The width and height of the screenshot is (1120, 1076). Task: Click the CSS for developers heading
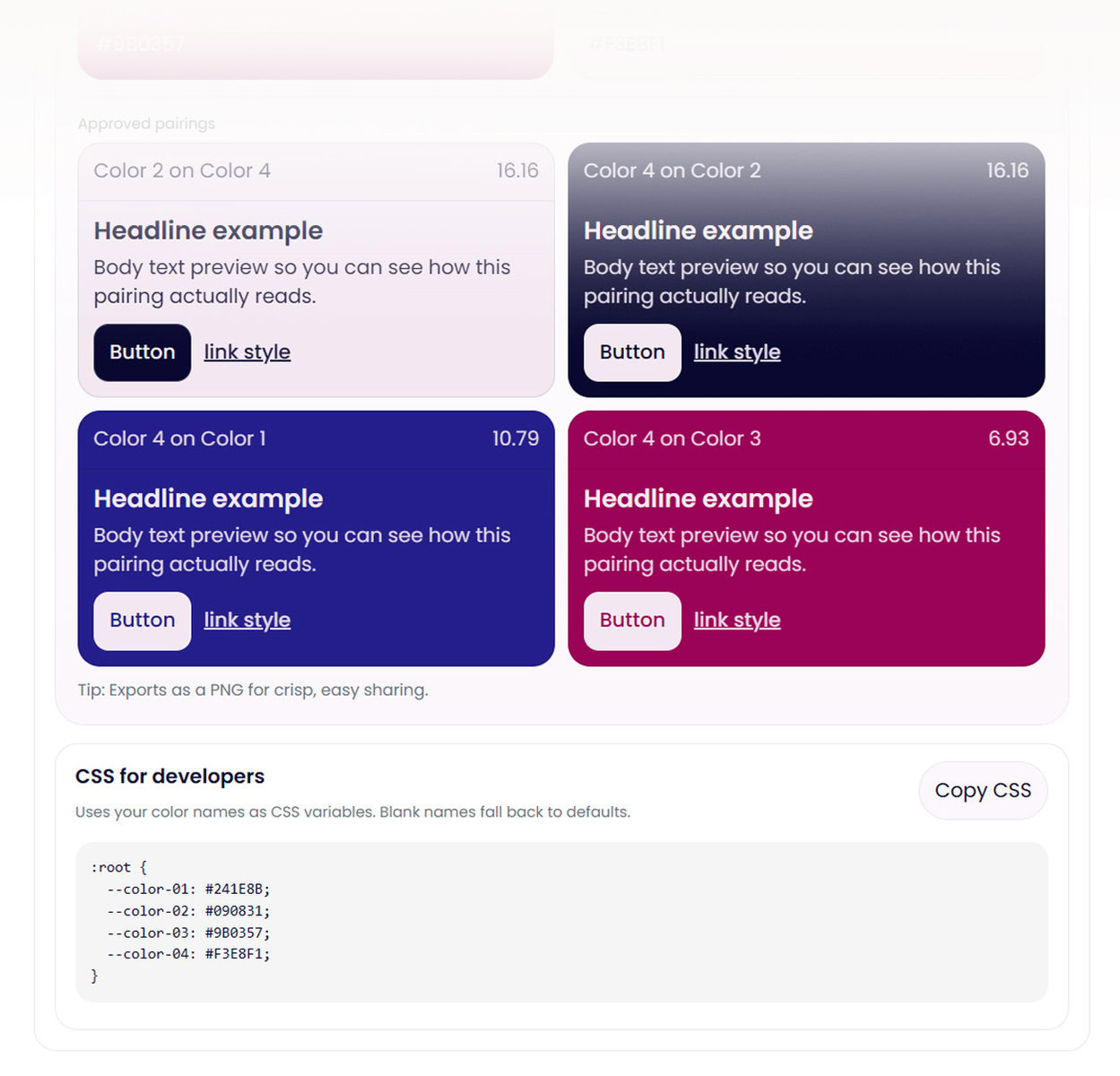click(x=169, y=777)
